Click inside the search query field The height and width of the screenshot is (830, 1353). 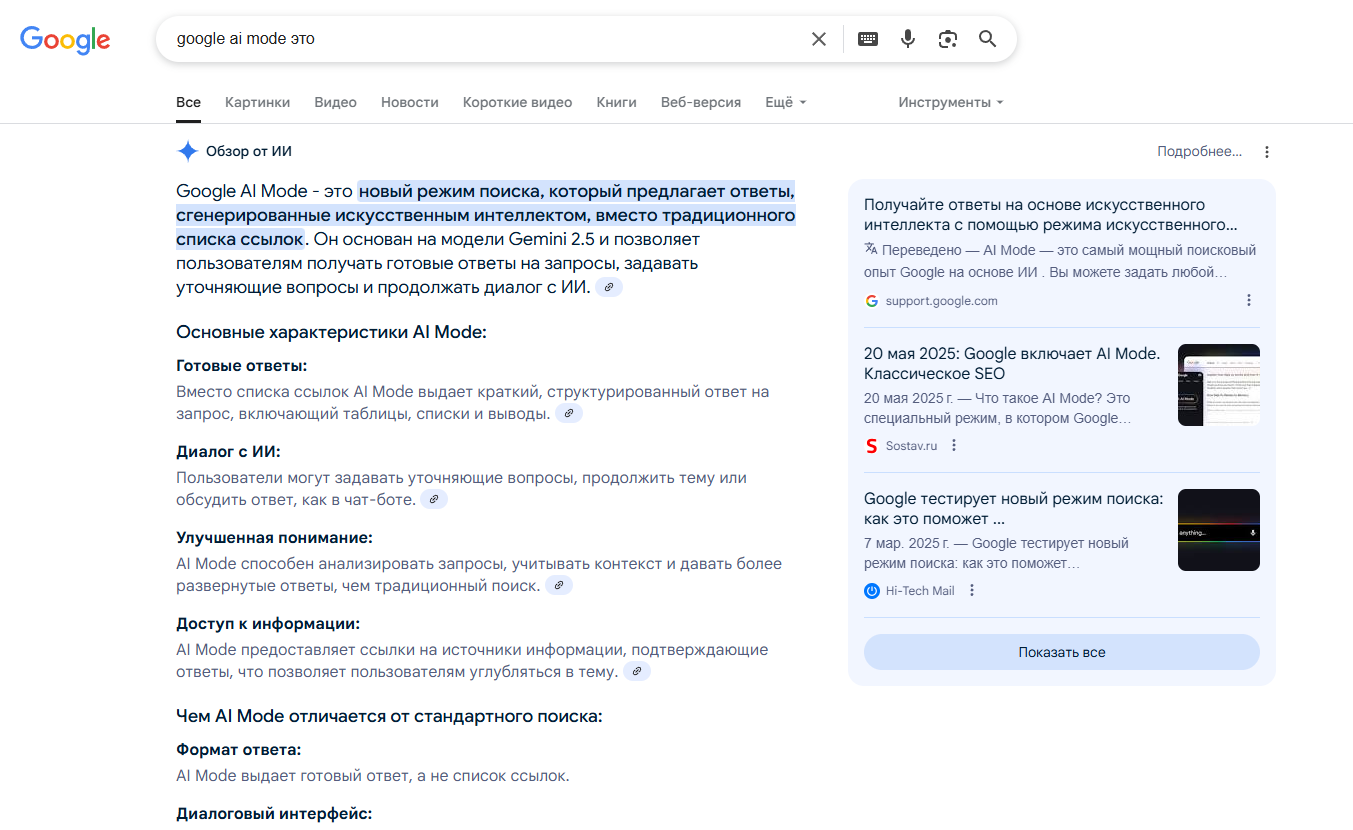pyautogui.click(x=485, y=39)
